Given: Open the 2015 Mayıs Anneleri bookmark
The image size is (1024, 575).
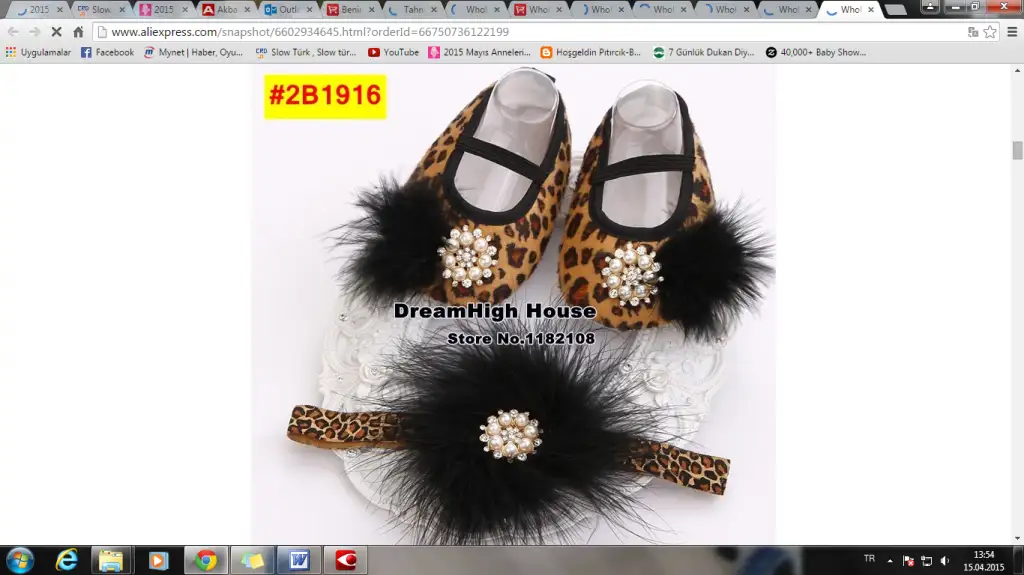Looking at the screenshot, I should click(x=479, y=52).
